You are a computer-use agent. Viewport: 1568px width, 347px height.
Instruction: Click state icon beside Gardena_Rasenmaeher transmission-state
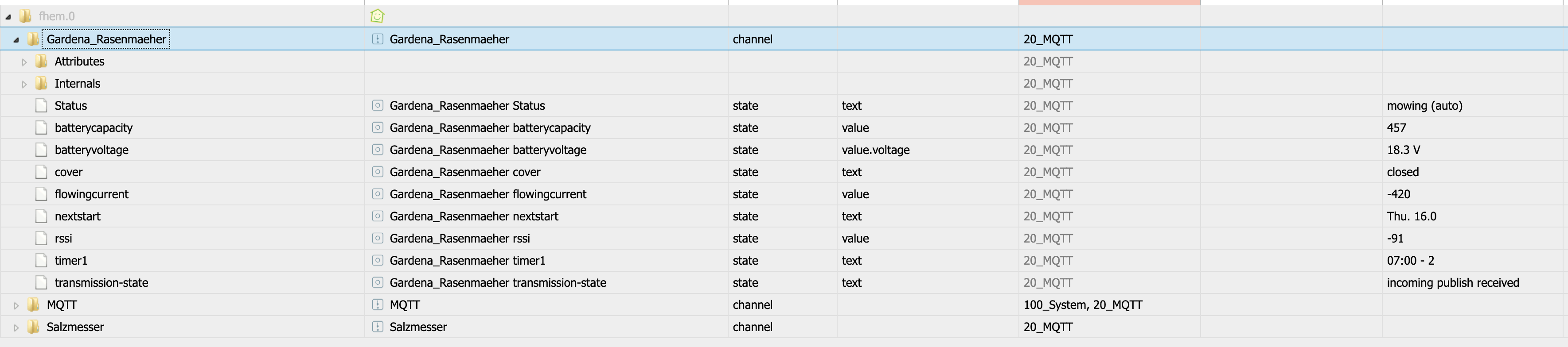click(378, 282)
